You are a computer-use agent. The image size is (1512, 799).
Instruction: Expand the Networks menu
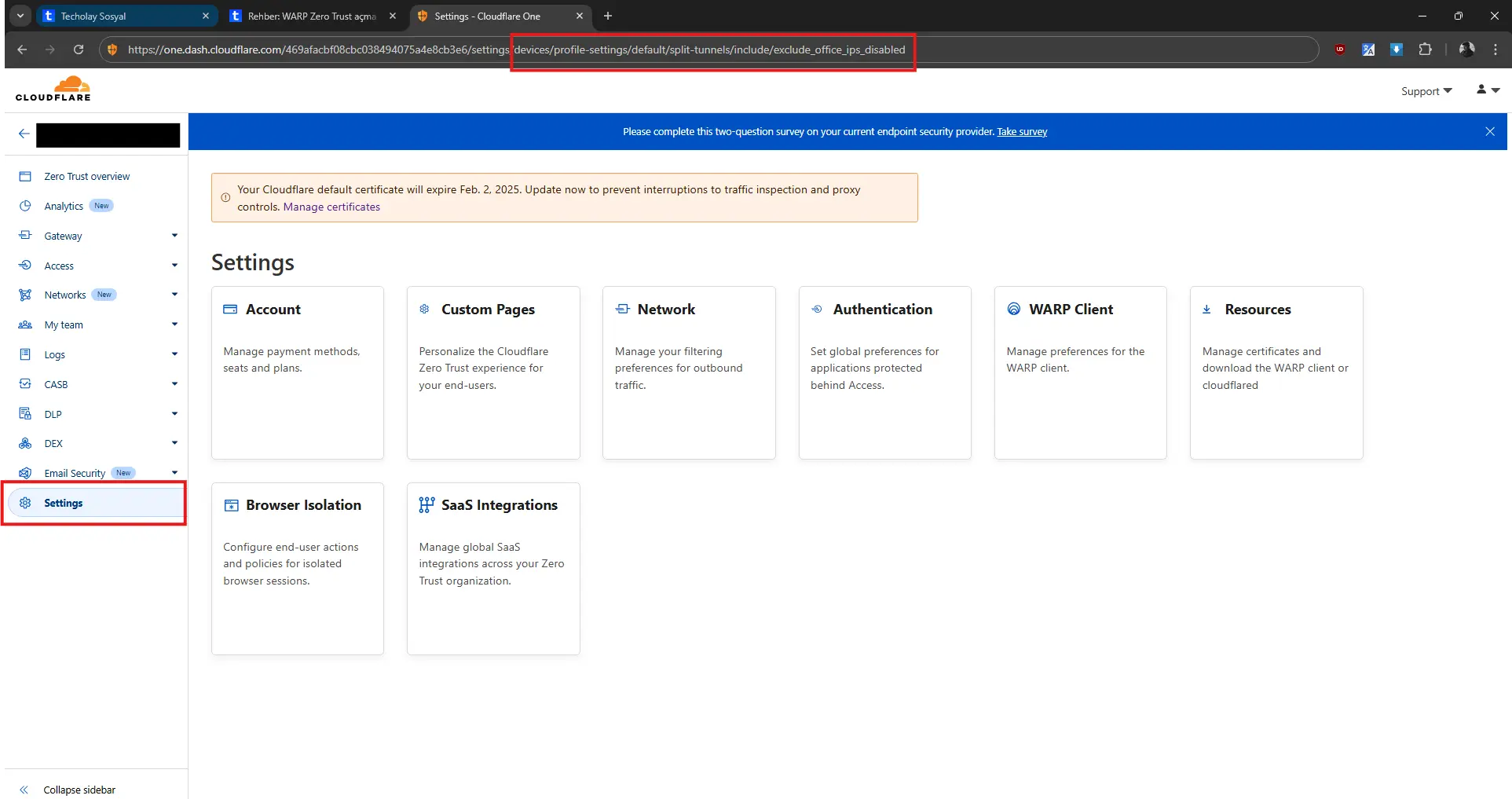(x=174, y=295)
